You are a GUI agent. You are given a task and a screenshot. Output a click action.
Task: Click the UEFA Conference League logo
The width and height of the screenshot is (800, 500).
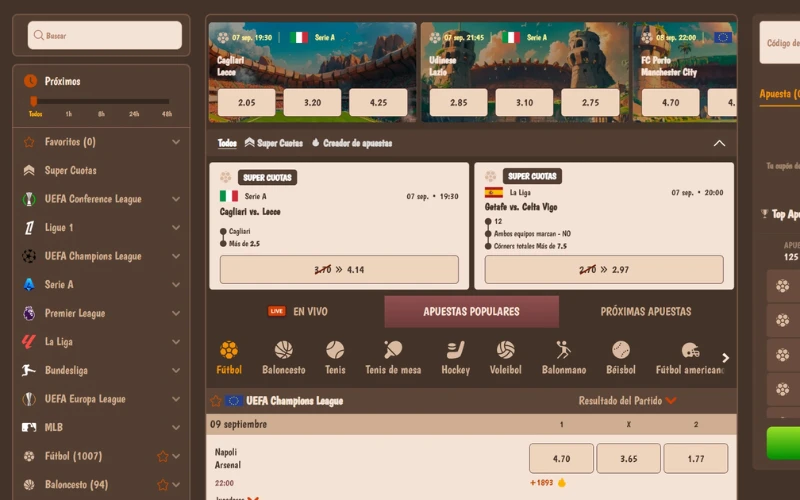coord(29,199)
